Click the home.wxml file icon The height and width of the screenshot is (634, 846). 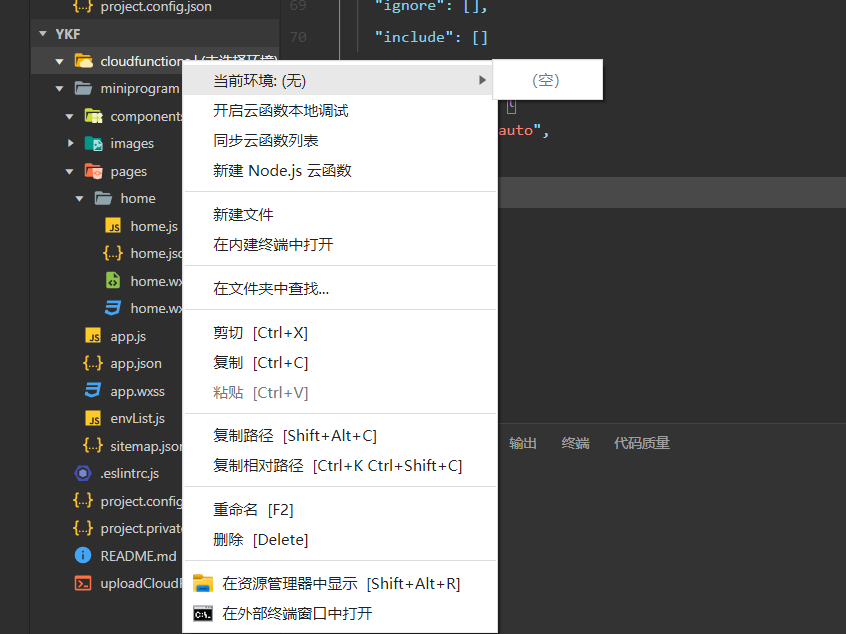[x=113, y=281]
